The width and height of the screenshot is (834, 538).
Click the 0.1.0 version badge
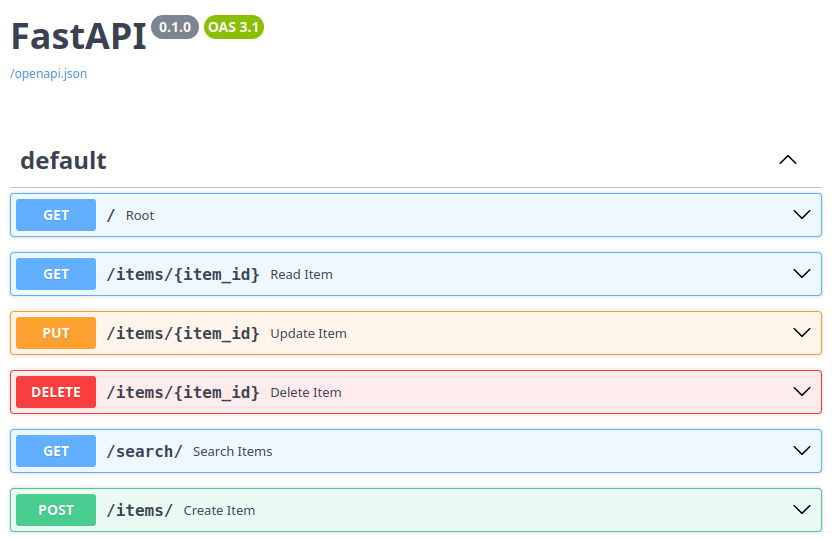click(175, 27)
